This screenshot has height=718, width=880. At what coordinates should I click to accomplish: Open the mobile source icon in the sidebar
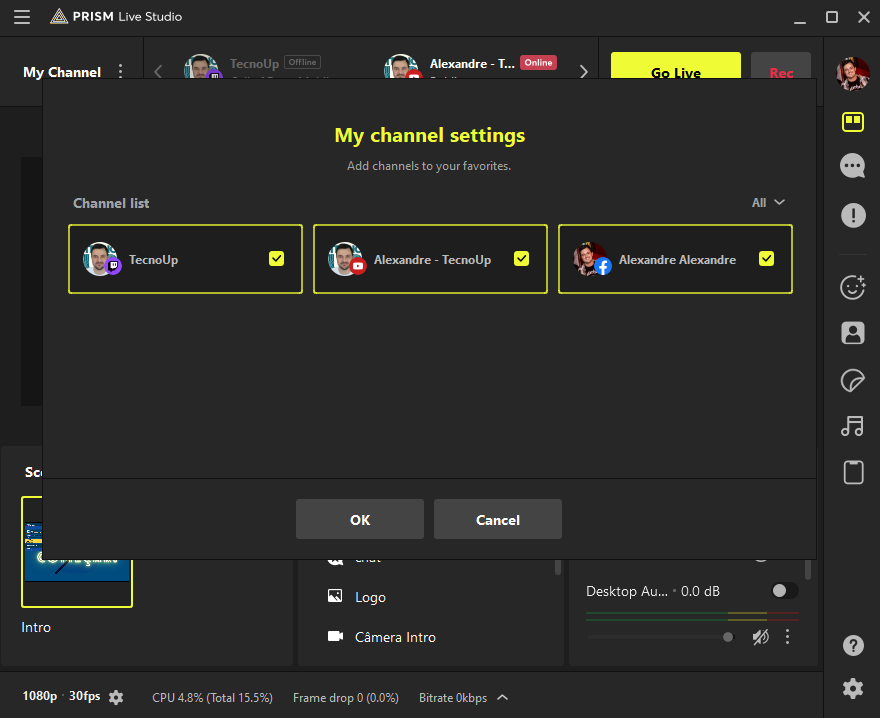click(853, 472)
